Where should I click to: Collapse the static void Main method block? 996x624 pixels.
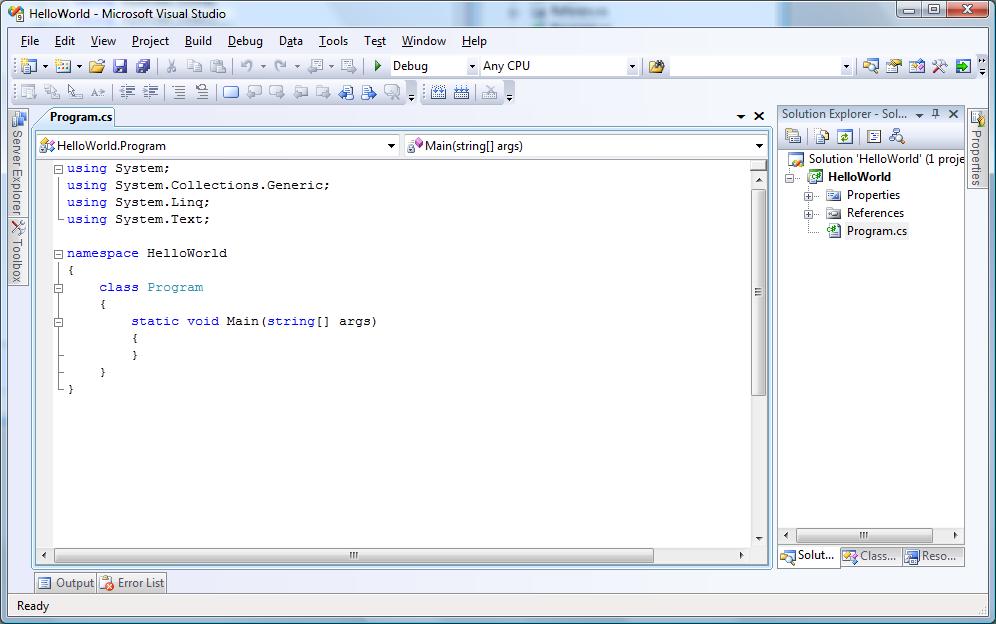[x=58, y=322]
